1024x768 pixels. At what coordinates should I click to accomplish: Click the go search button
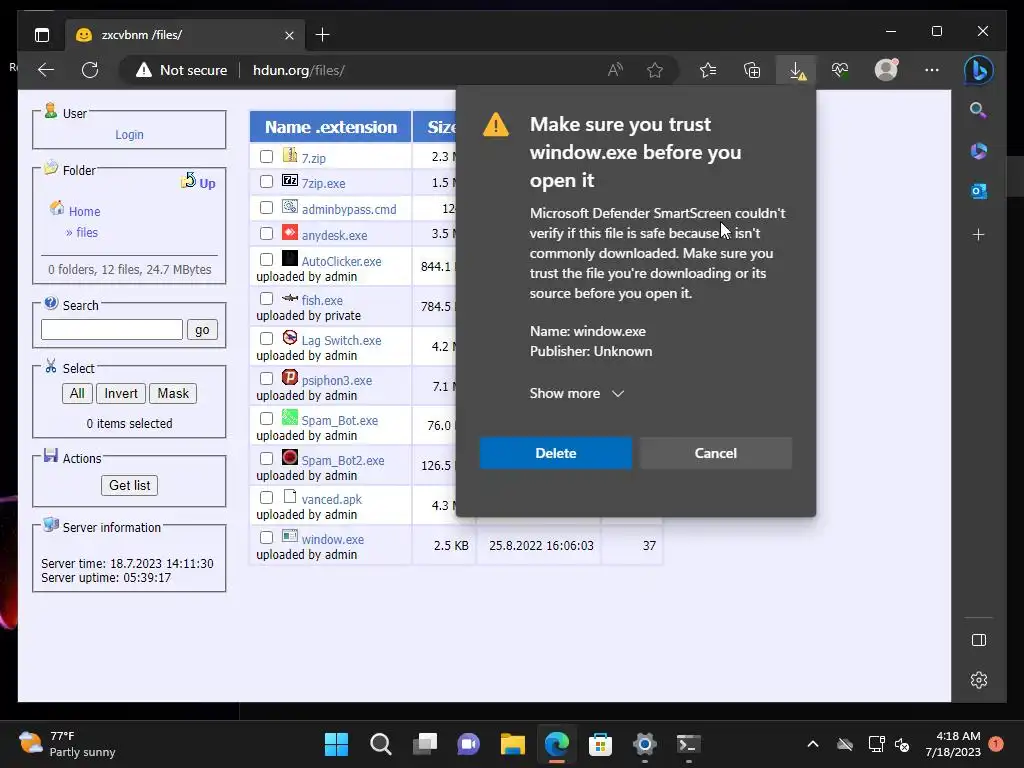click(202, 330)
